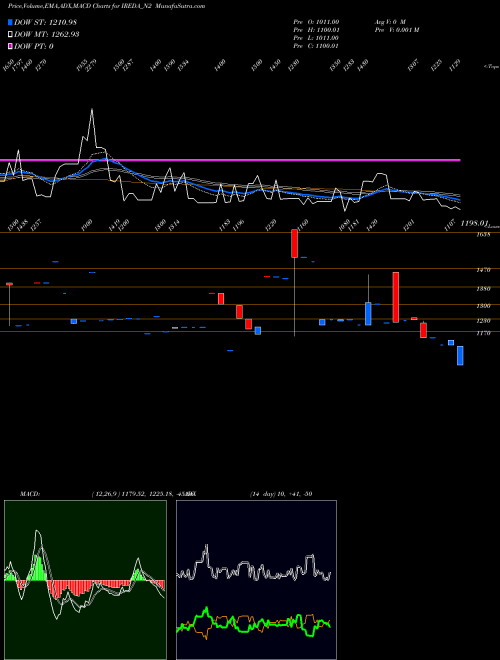Screen dimensions: 500x660
Task: Click the 'Pre C: 1100.01' value
Action: point(316,46)
